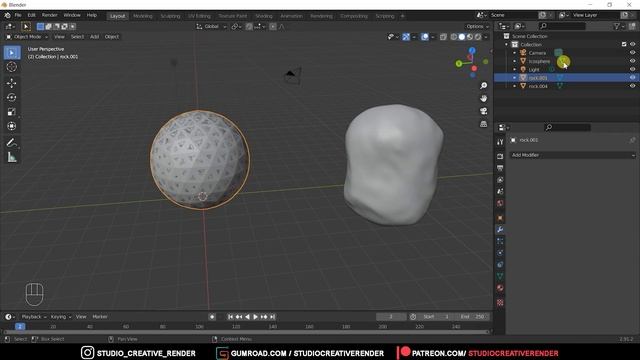Open the Particles properties tab icon

pyautogui.click(x=500, y=241)
